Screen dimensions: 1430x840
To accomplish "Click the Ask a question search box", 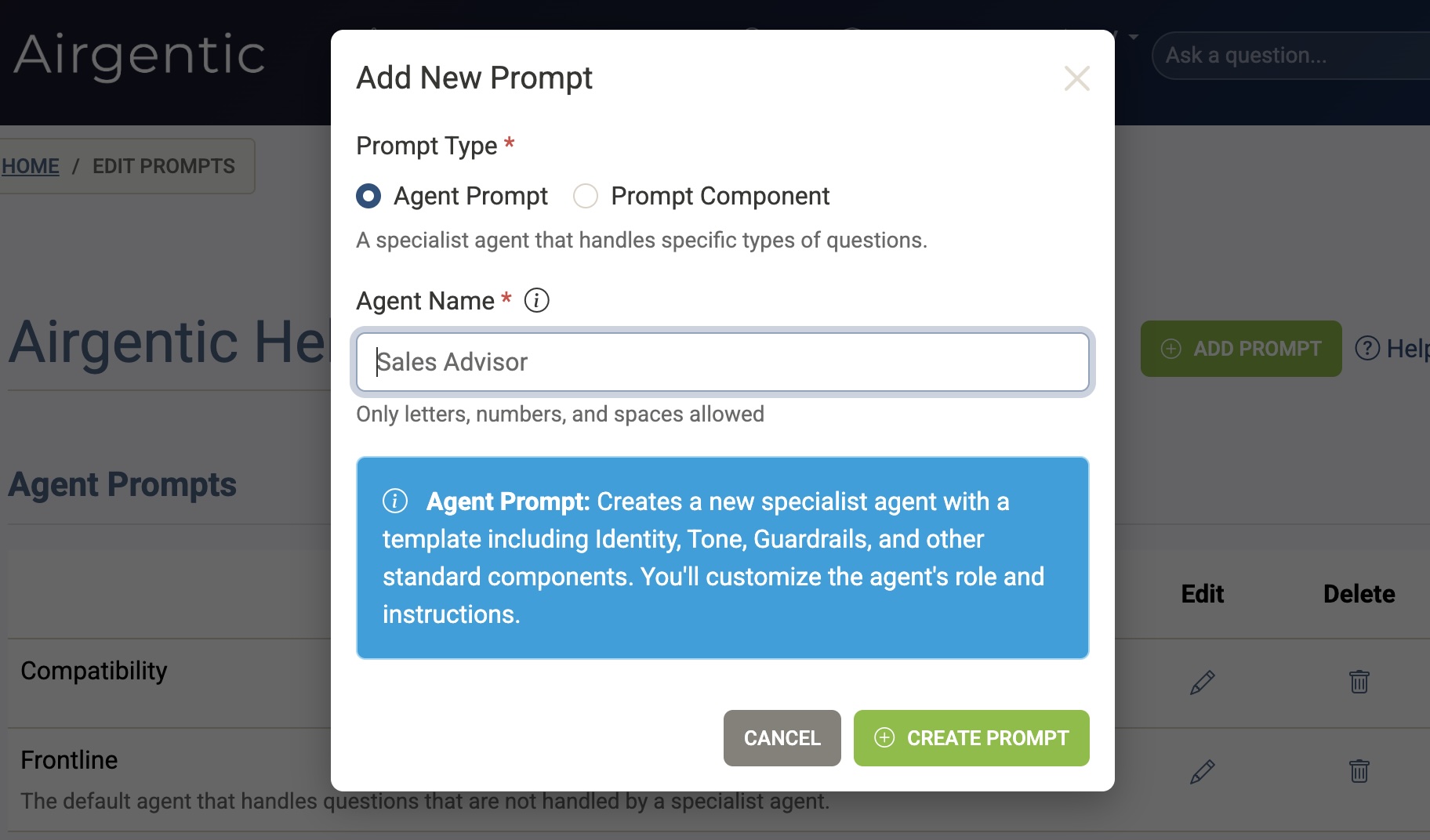I will (1286, 56).
